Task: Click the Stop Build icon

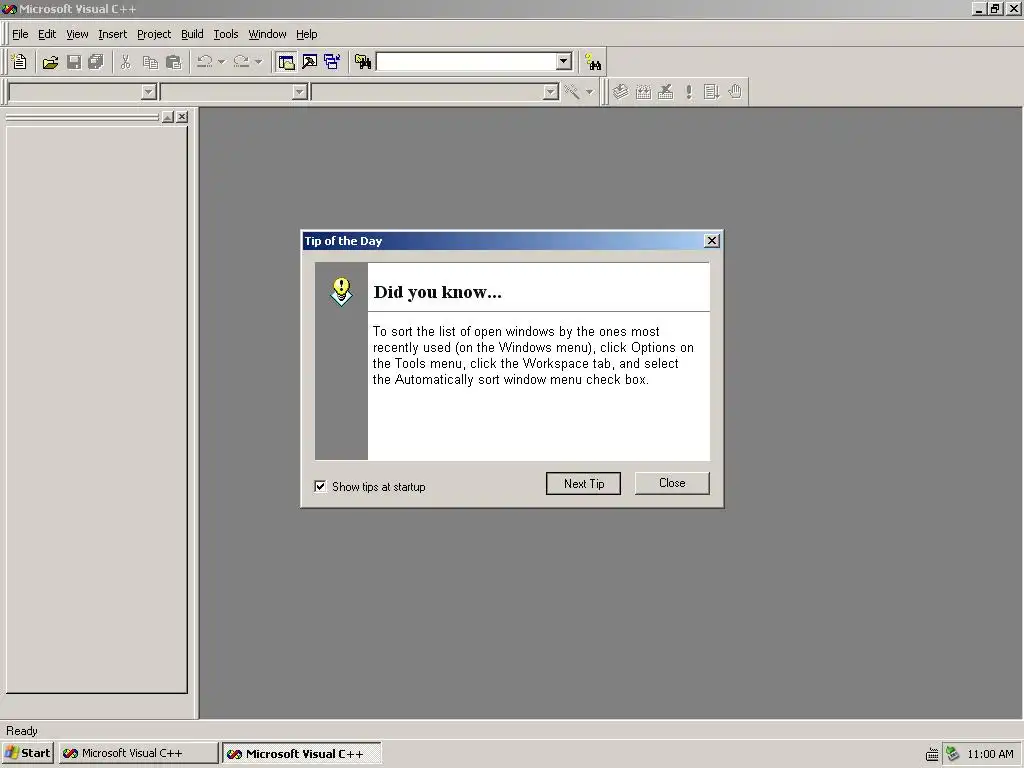Action: point(665,91)
